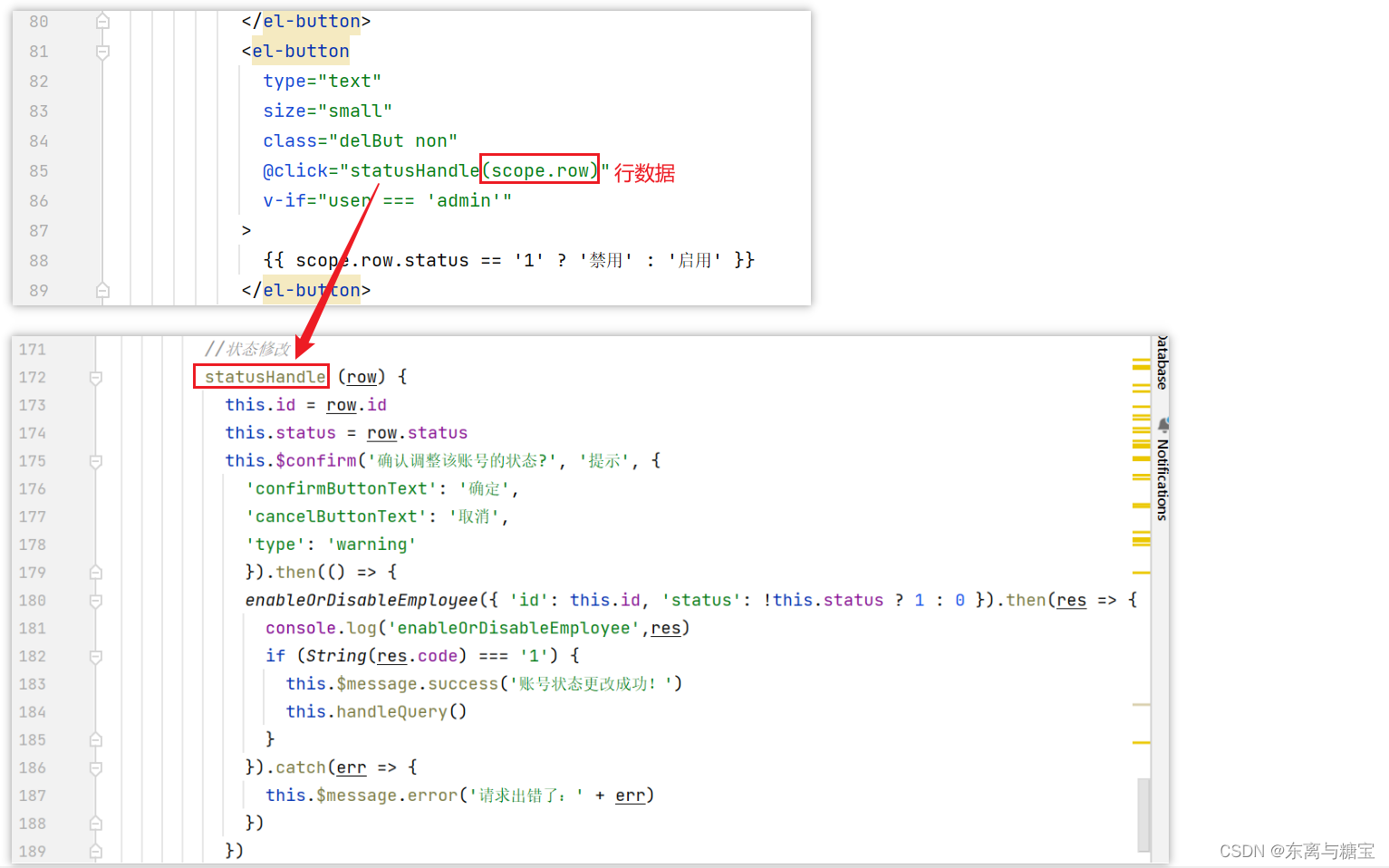This screenshot has height=868, width=1389.
Task: Click the editor vertical scrollbar thumb
Action: (x=1143, y=815)
